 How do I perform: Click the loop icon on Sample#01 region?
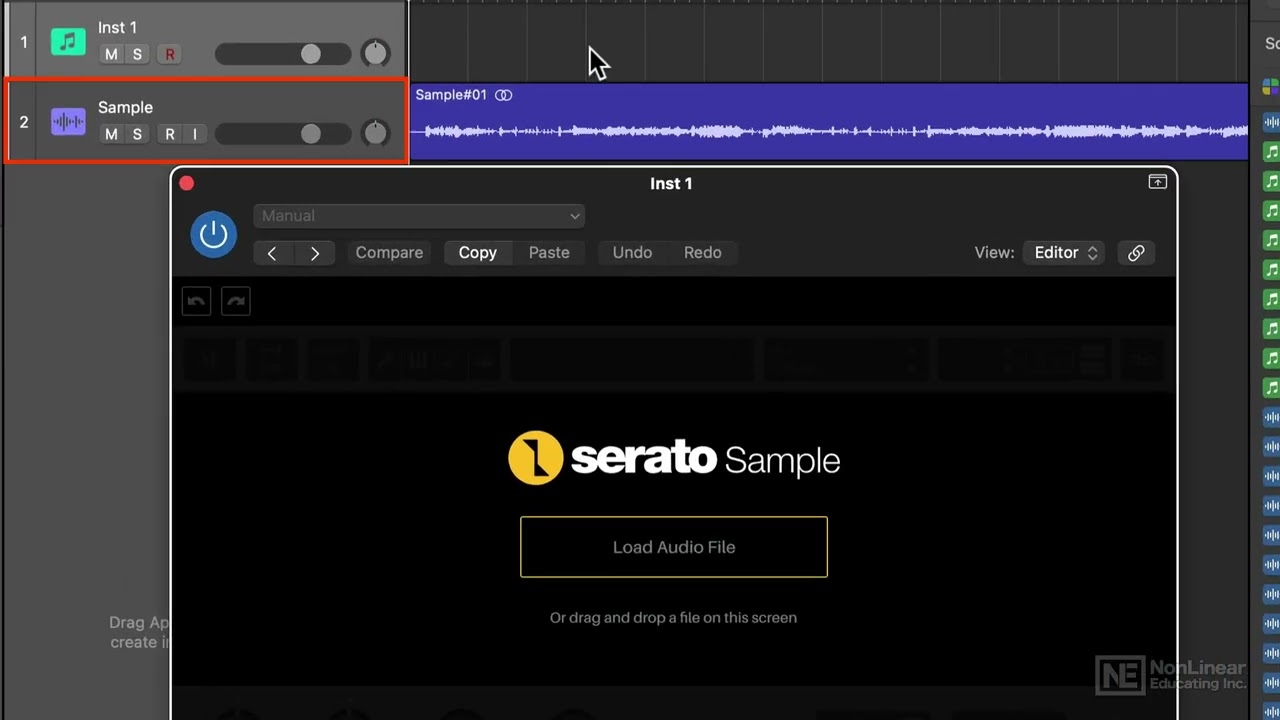point(504,95)
